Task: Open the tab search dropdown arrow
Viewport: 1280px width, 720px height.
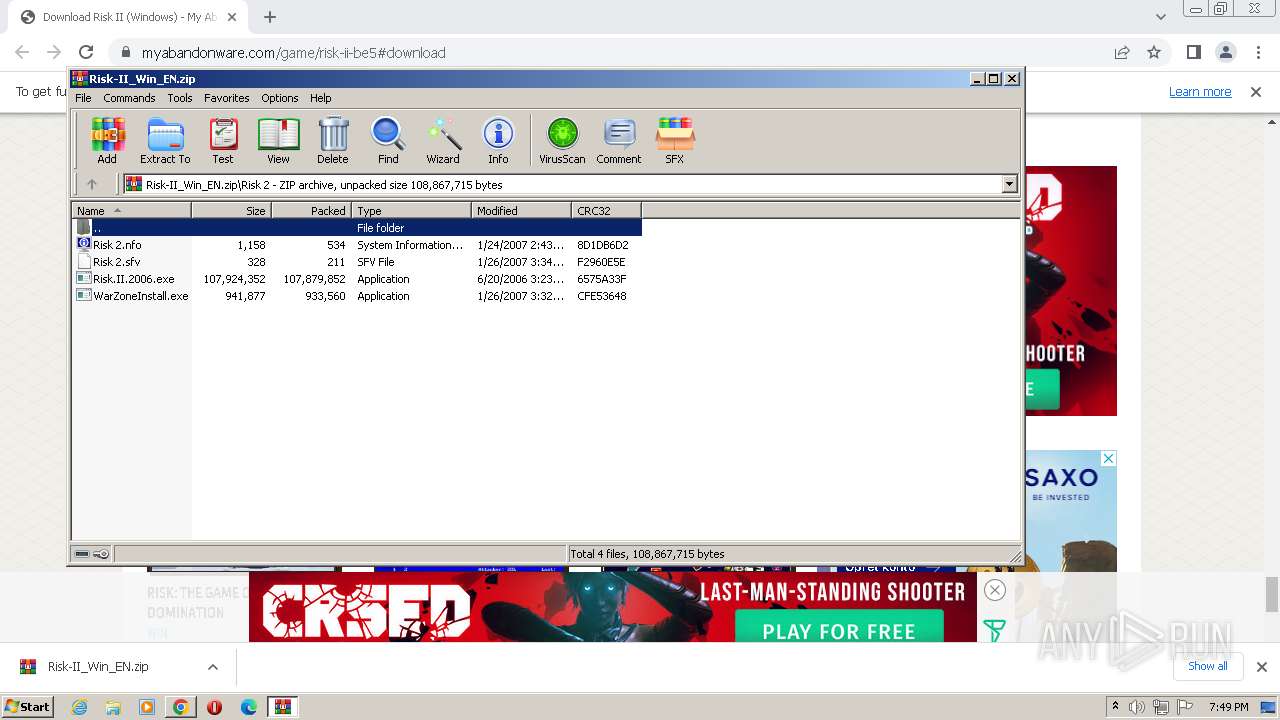Action: [1160, 16]
